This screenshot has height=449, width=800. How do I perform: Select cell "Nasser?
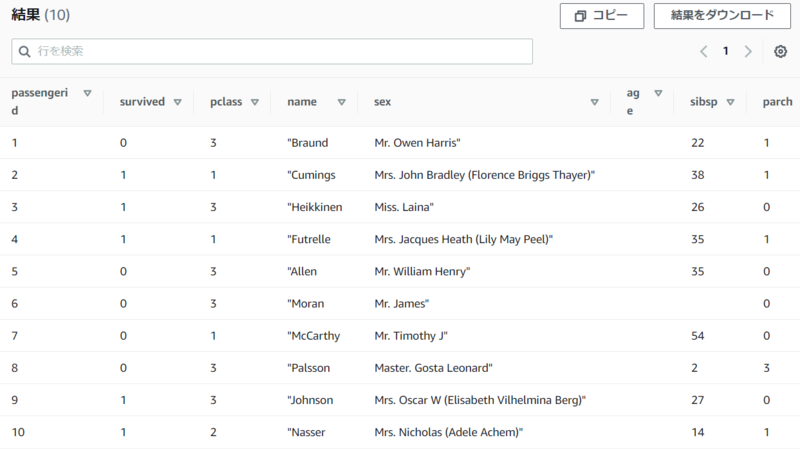click(306, 432)
